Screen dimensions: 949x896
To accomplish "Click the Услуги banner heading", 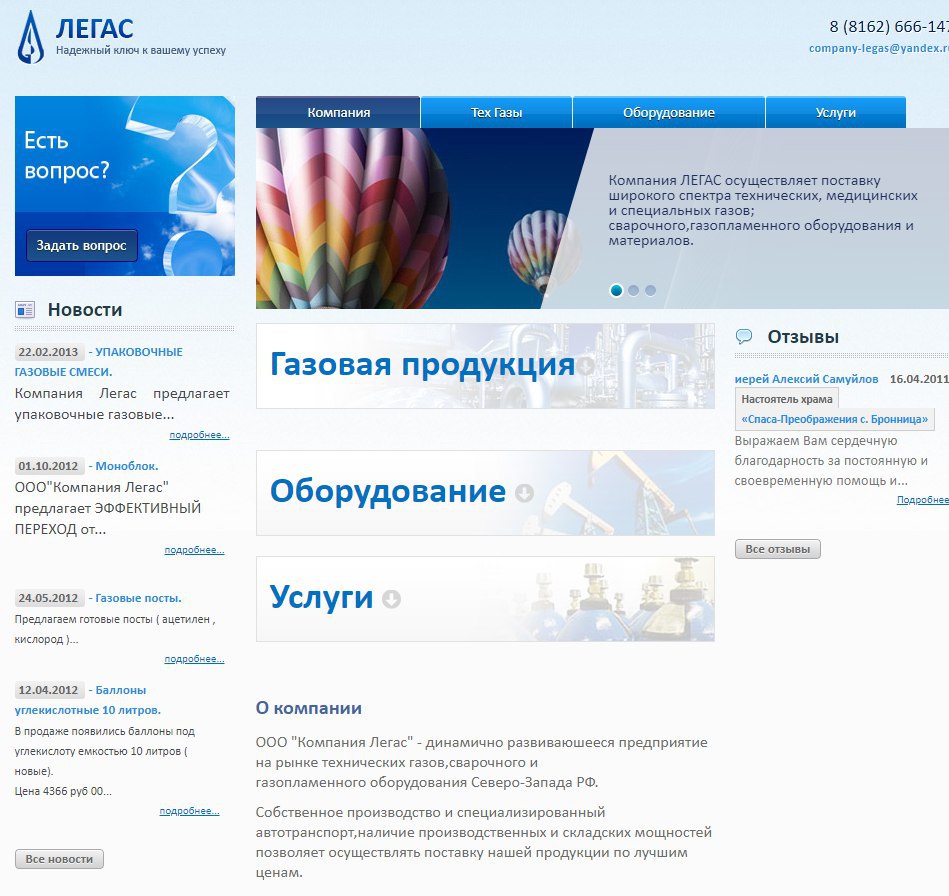I will click(x=321, y=597).
